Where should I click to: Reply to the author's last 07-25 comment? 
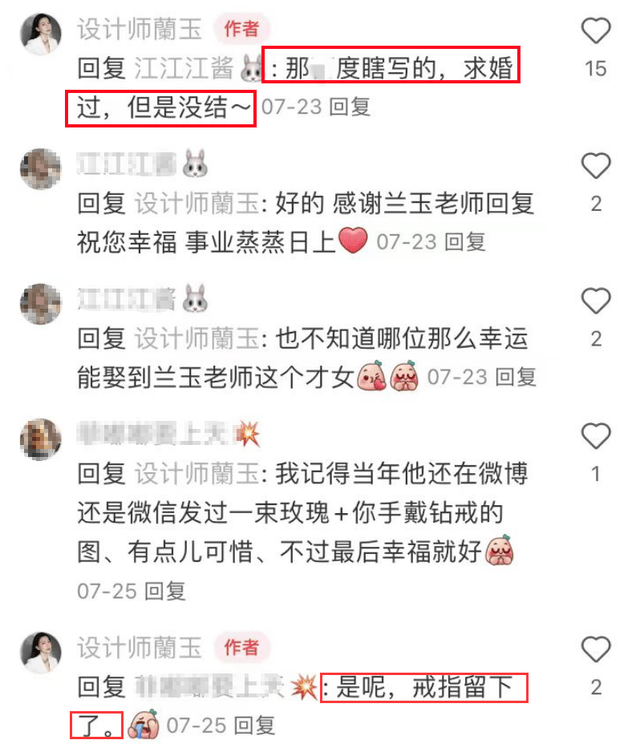(254, 726)
